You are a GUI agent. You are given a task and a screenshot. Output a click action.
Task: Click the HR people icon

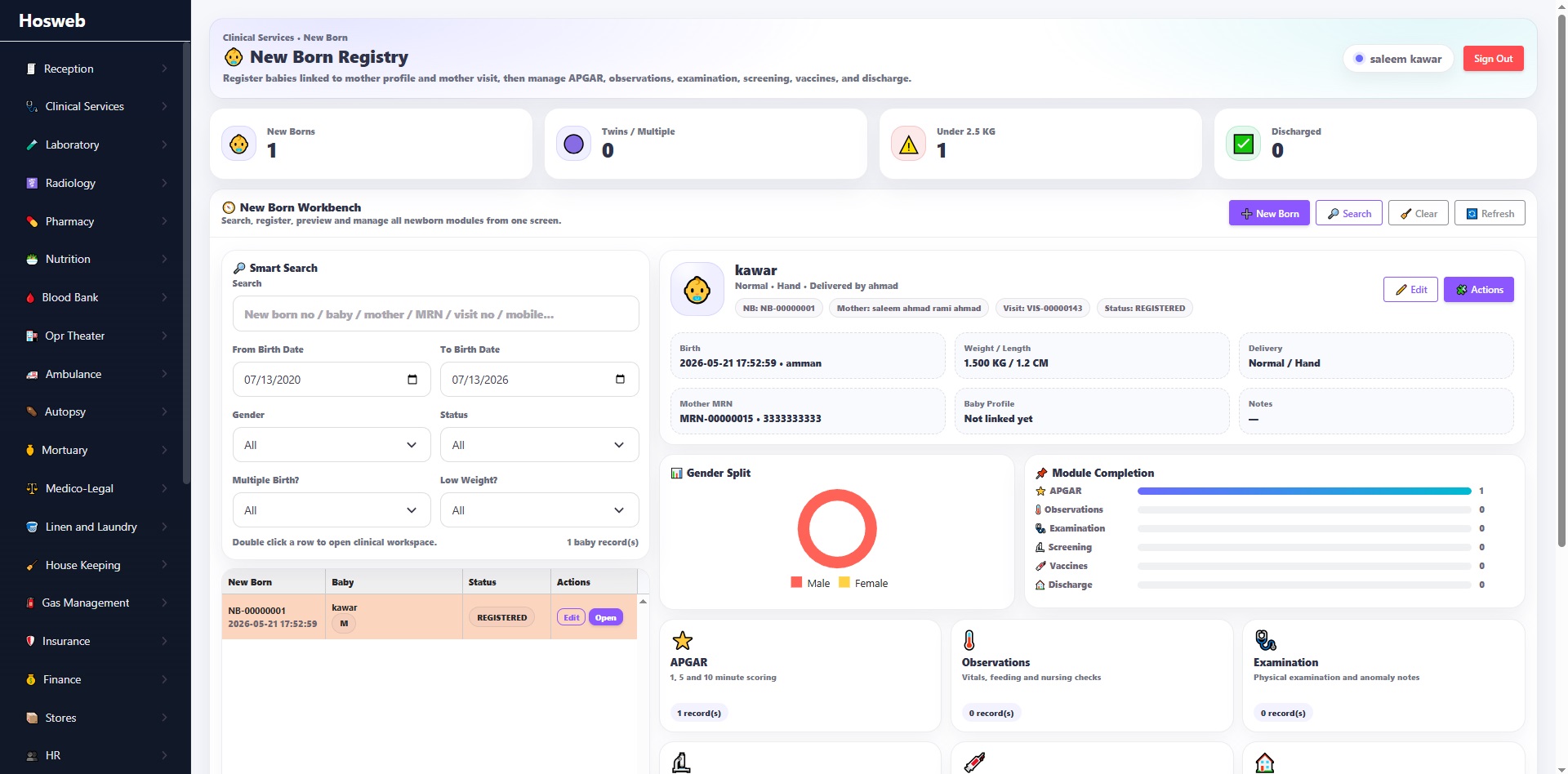pyautogui.click(x=32, y=756)
